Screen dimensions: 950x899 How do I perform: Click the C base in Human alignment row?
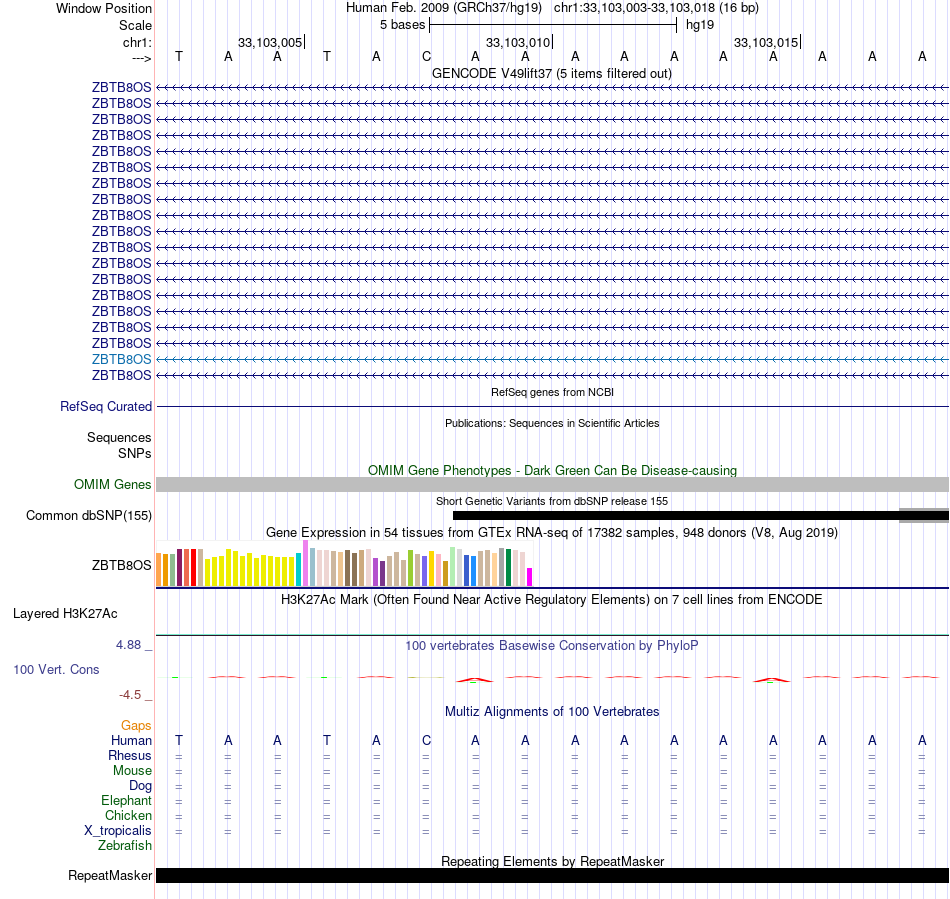[426, 740]
